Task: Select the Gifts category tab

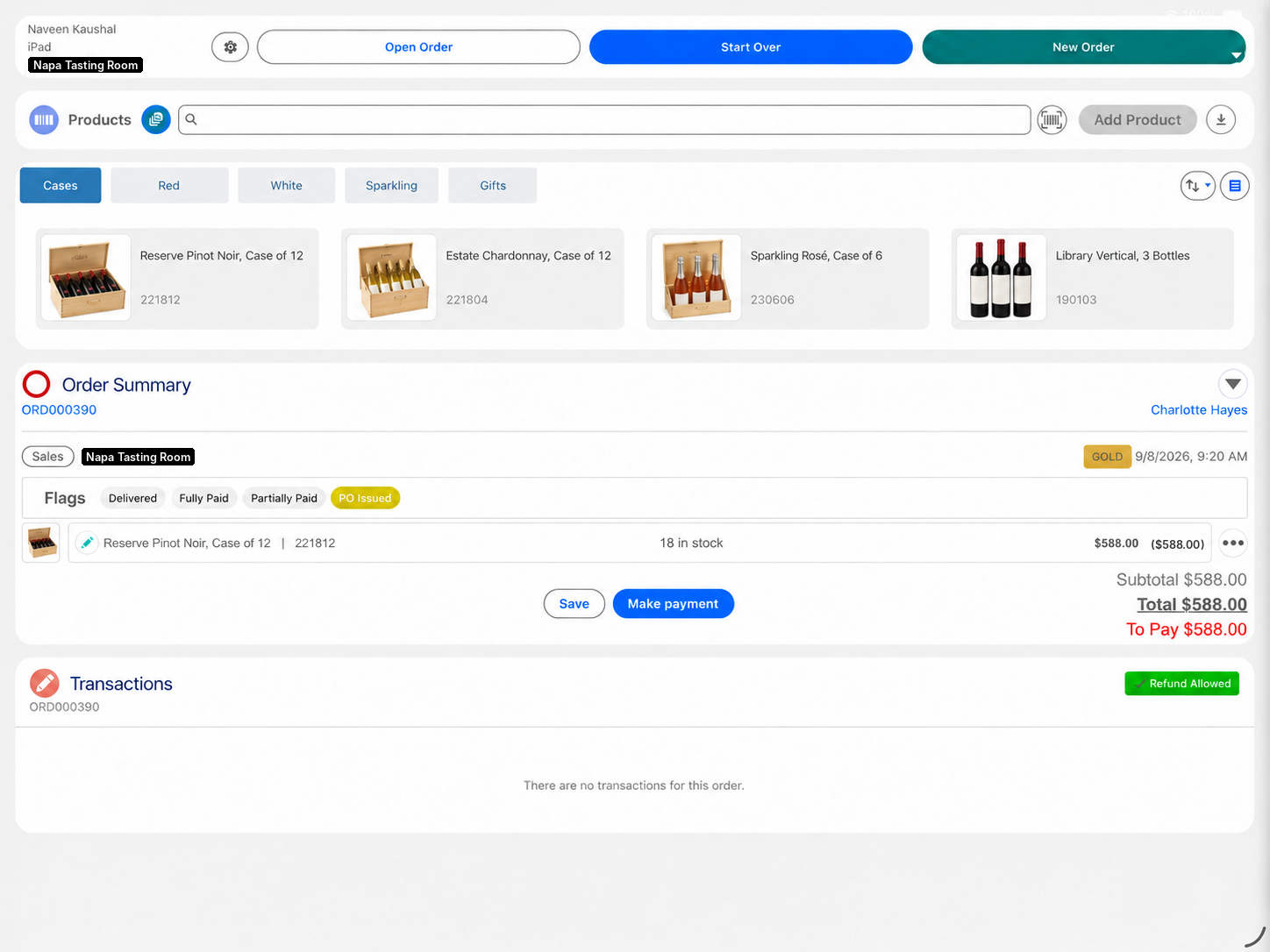Action: click(493, 186)
